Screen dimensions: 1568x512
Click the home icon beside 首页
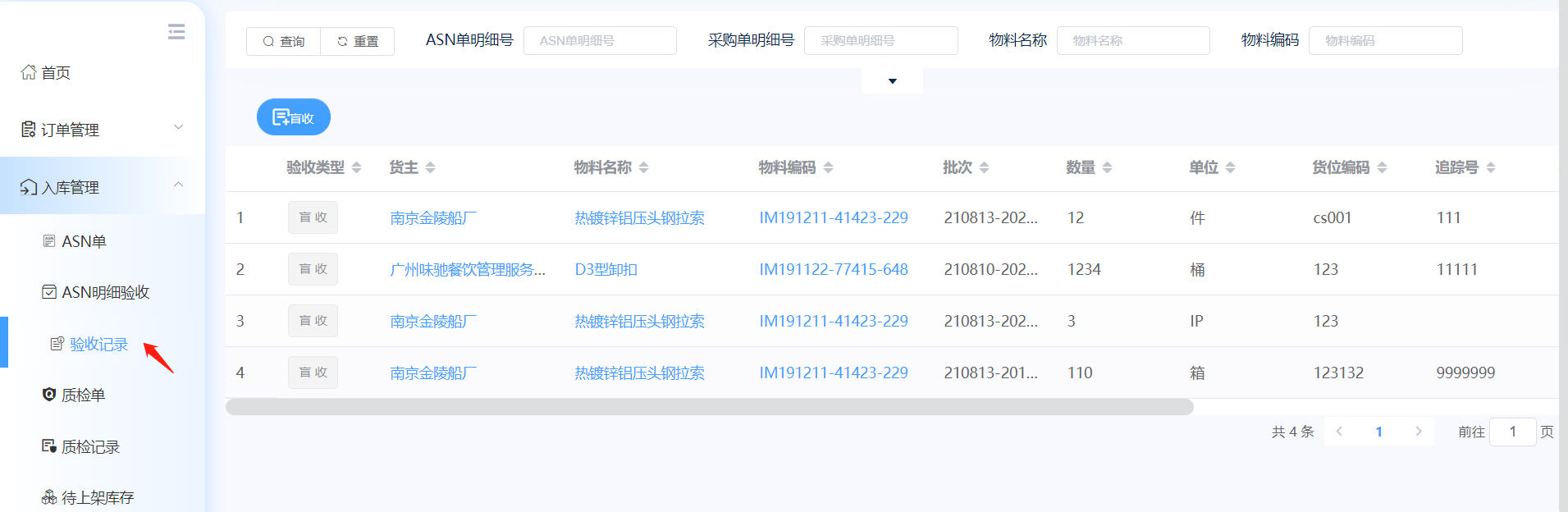click(29, 72)
